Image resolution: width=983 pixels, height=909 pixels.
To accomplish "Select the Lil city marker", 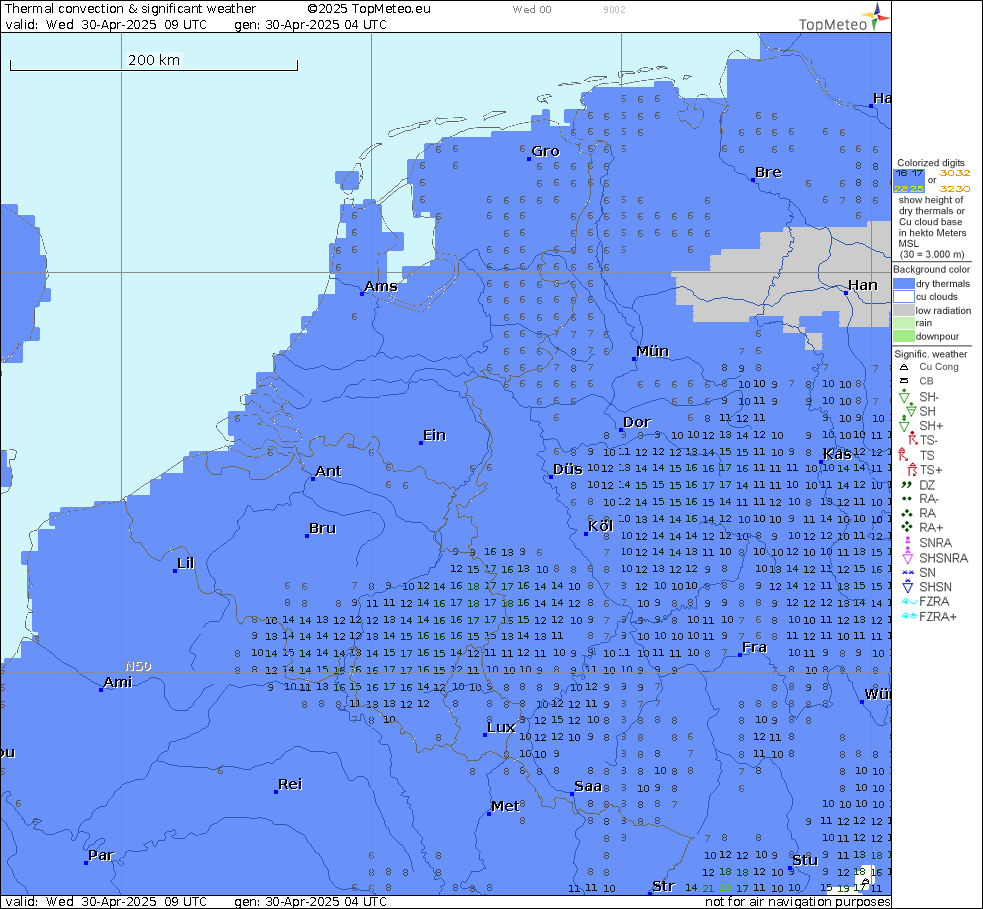I will pyautogui.click(x=175, y=571).
